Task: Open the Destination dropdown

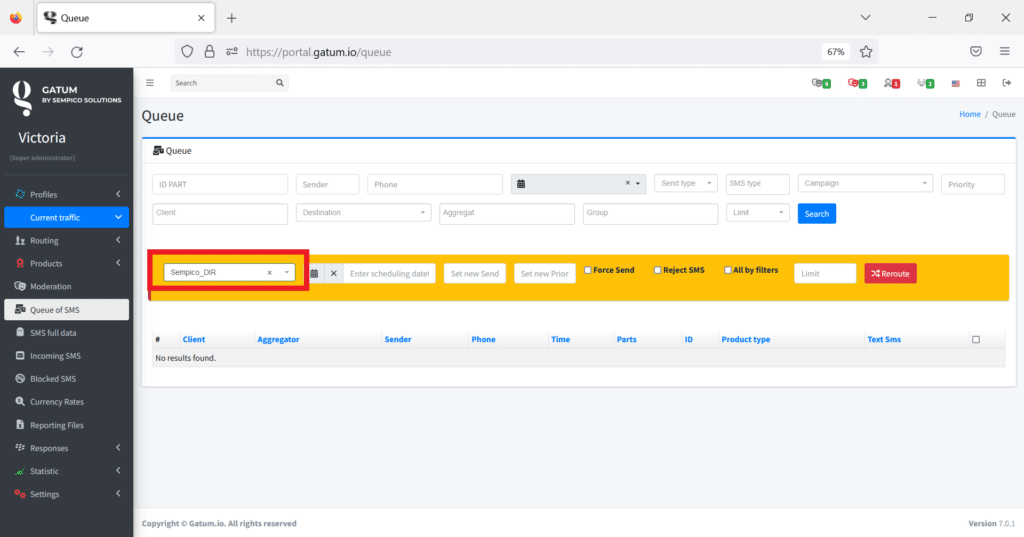Action: [363, 213]
